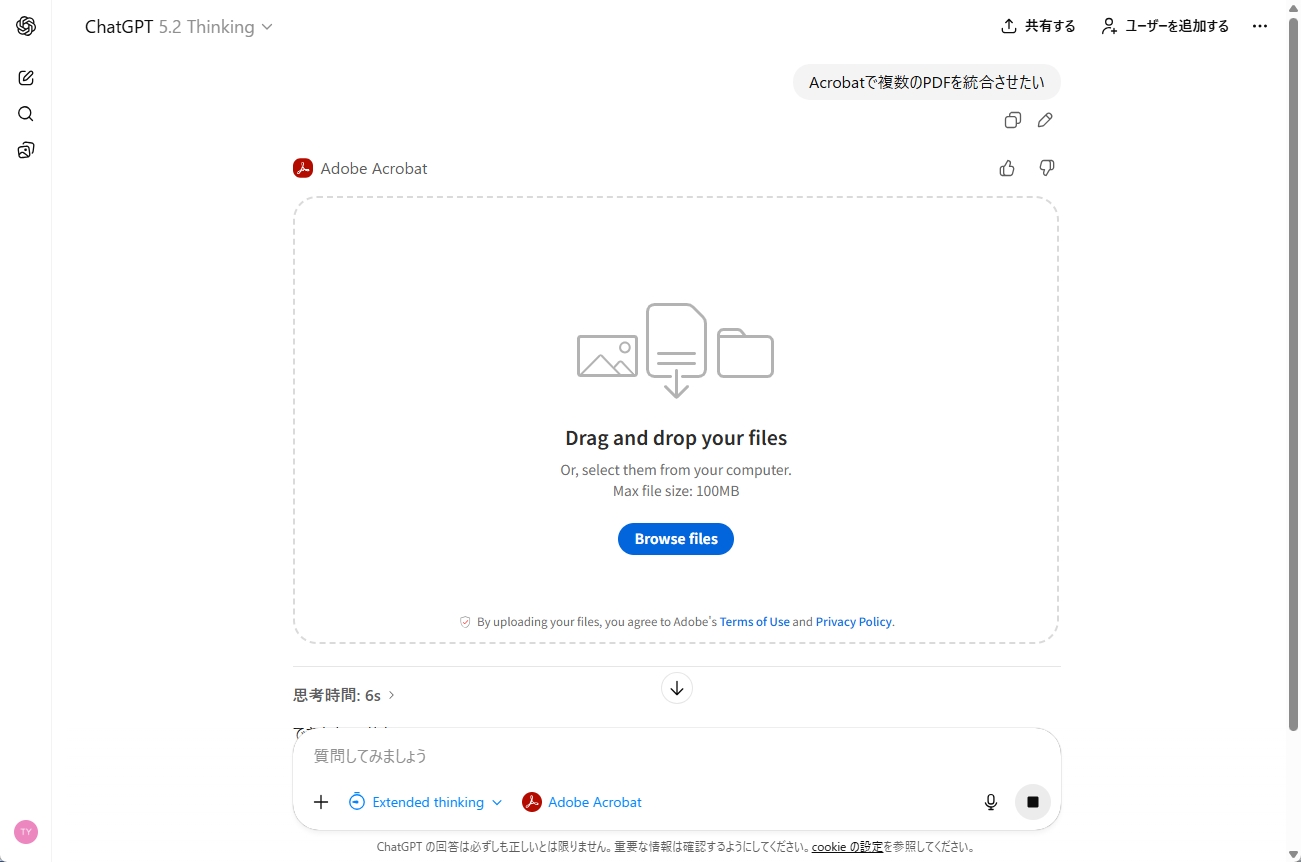Click the 'Drag and drop your files' heading
The width and height of the screenshot is (1301, 862).
676,438
